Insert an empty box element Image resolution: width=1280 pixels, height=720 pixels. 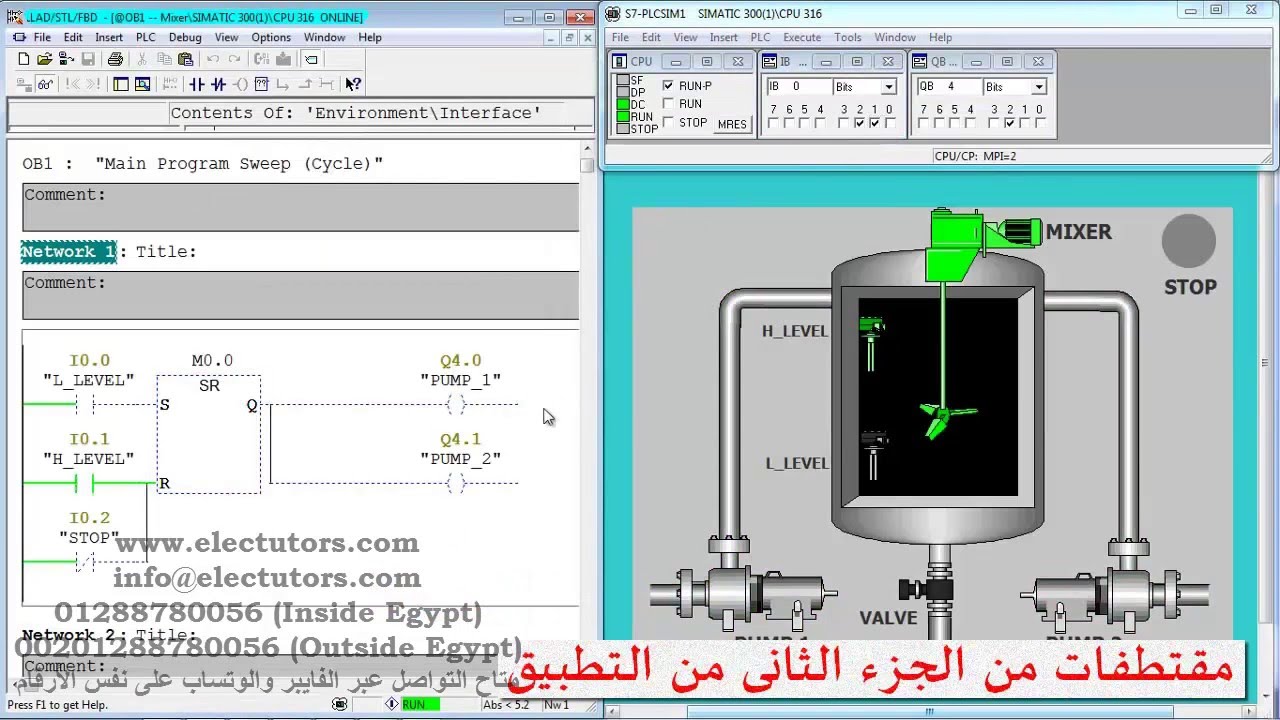click(x=261, y=85)
